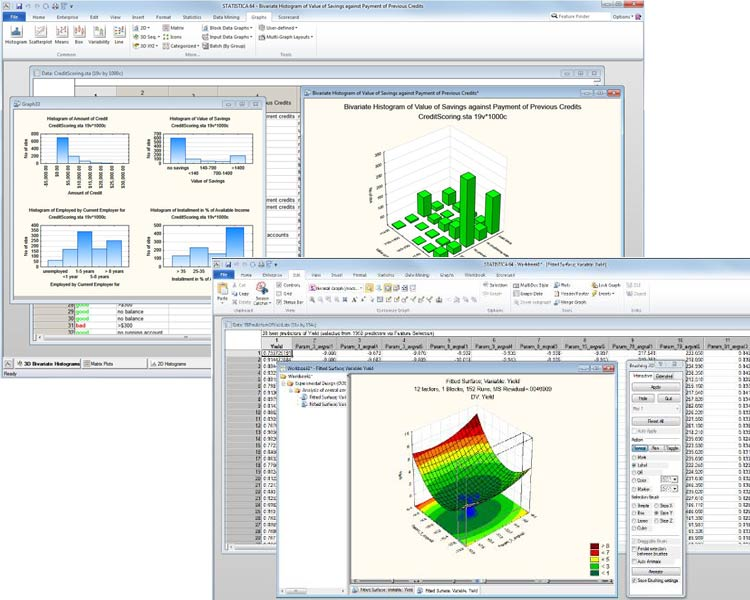Image resolution: width=750 pixels, height=600 pixels.
Task: Click Feature Finder search icon
Action: 554,16
